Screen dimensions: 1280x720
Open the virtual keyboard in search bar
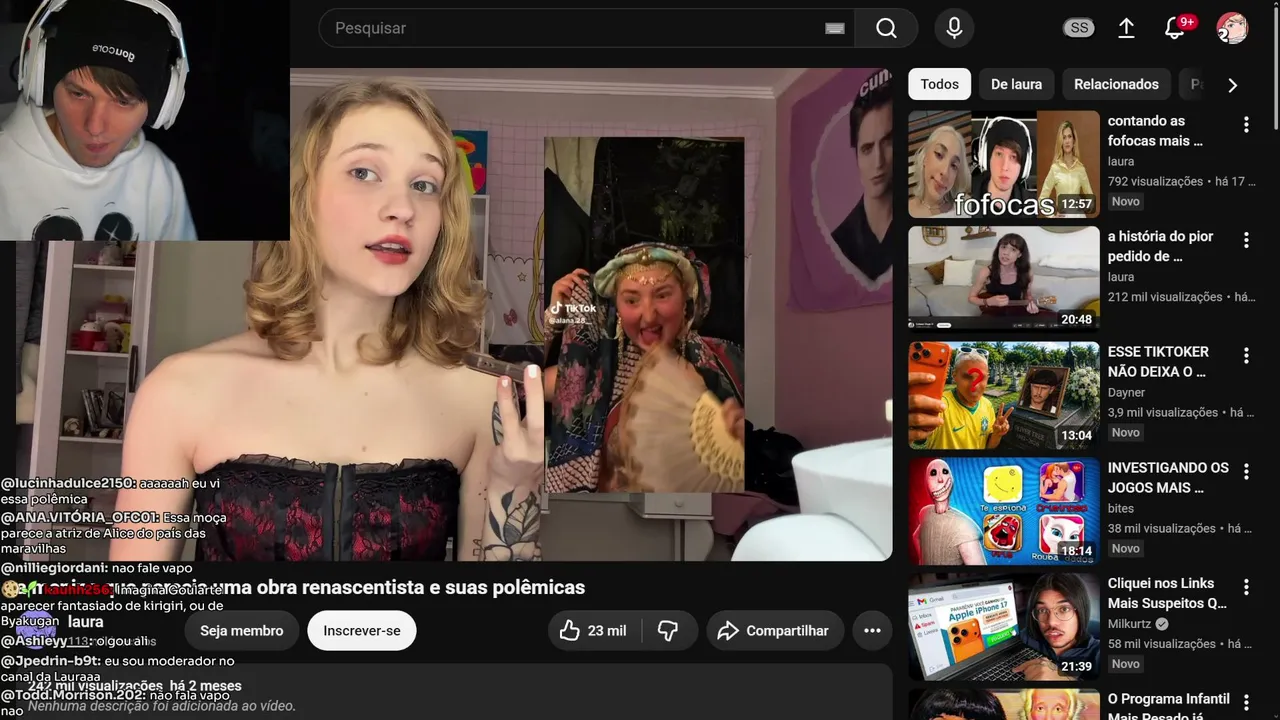[x=835, y=28]
